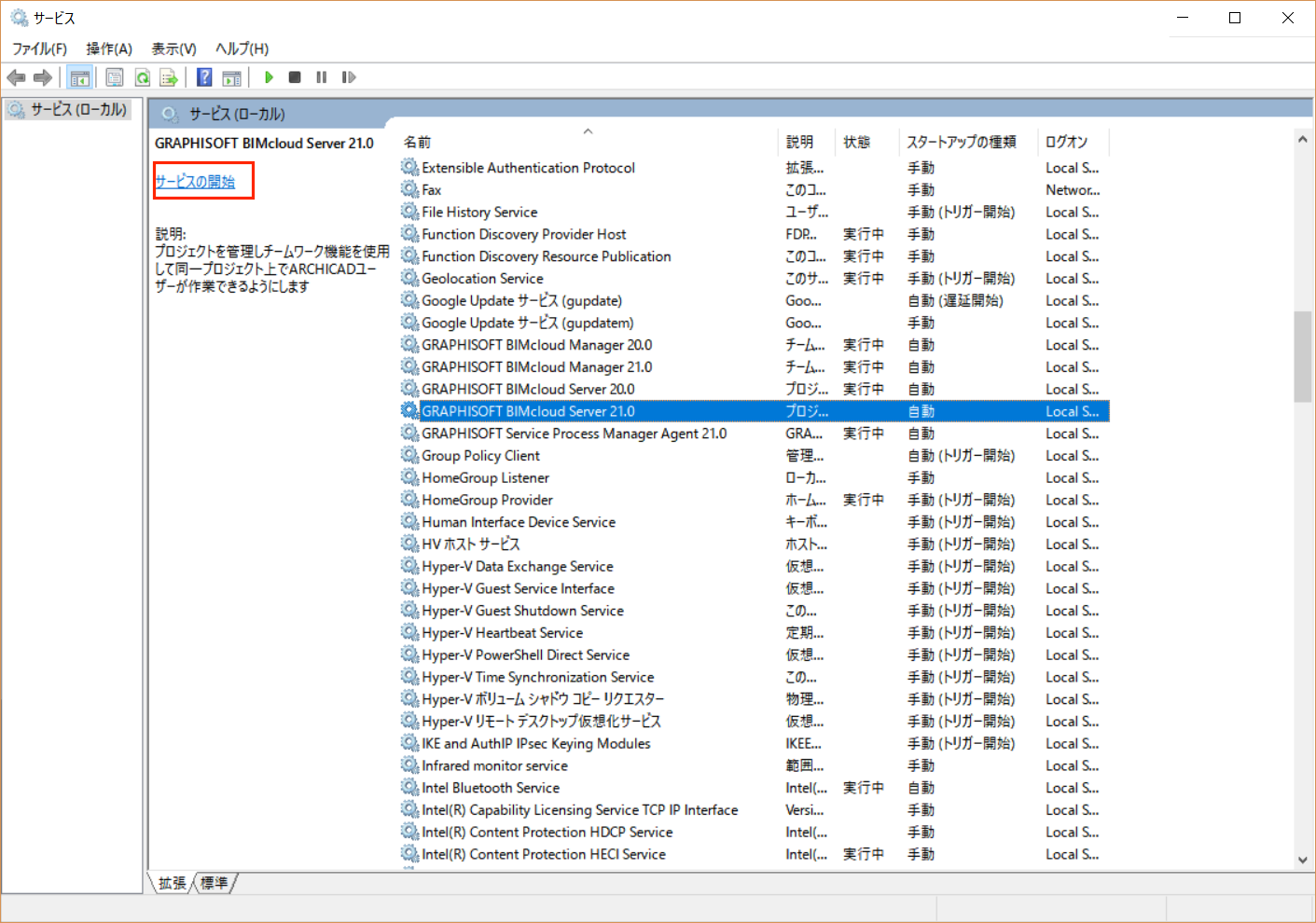Select Hyper-V Data Exchange Service row
1316x923 pixels.
pos(755,566)
